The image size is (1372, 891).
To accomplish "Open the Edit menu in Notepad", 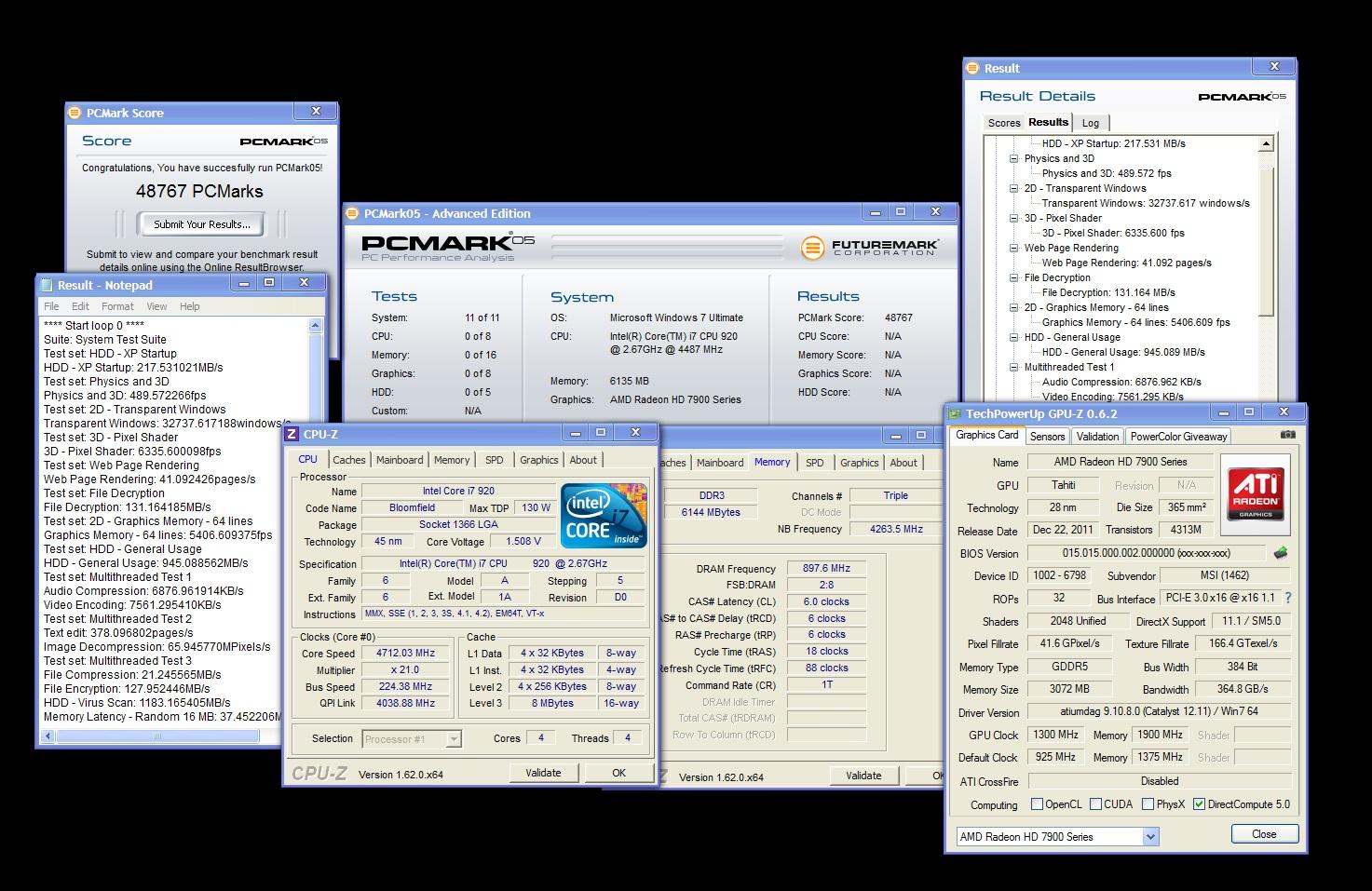I will point(81,306).
